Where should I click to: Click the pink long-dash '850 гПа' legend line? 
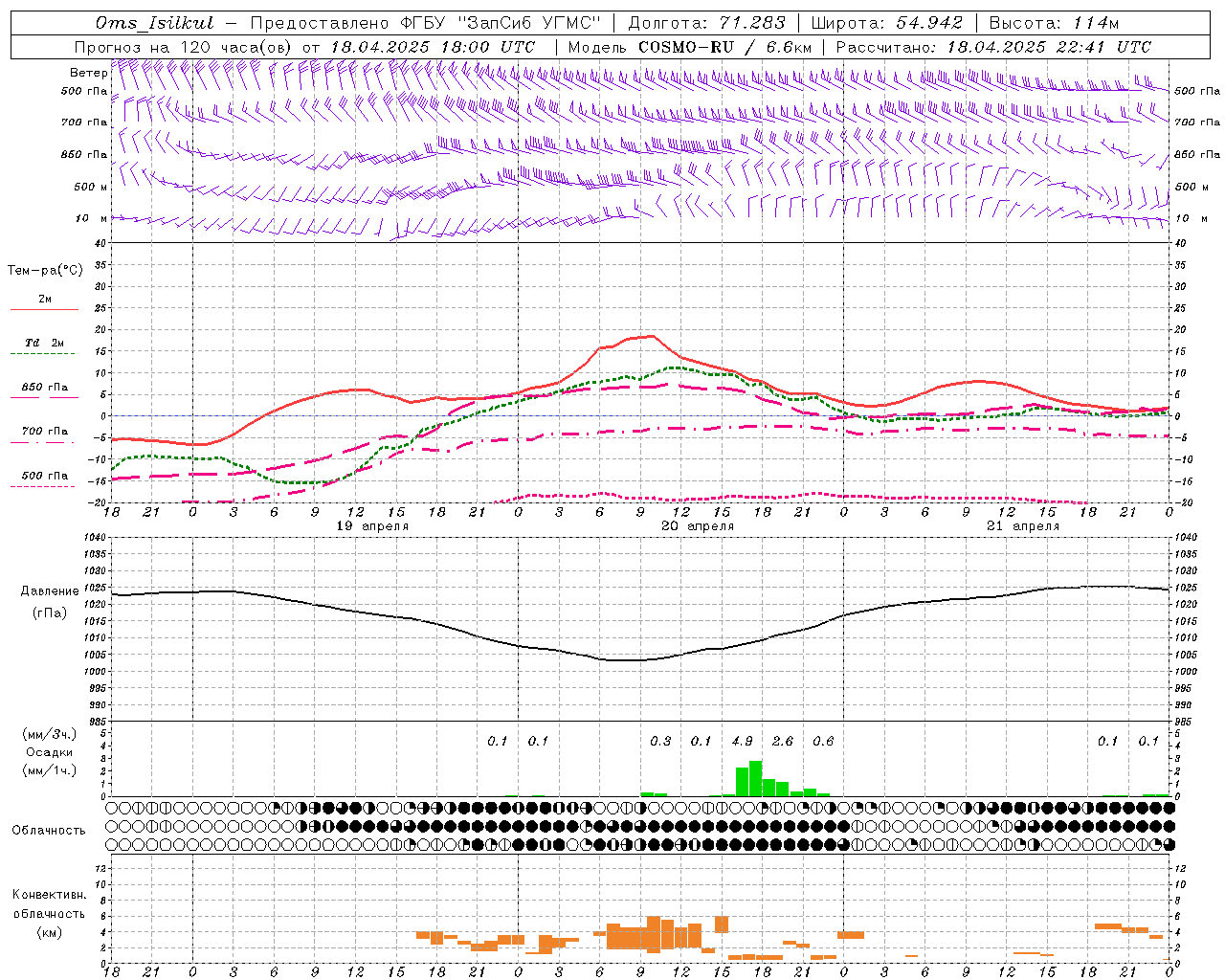[44, 398]
